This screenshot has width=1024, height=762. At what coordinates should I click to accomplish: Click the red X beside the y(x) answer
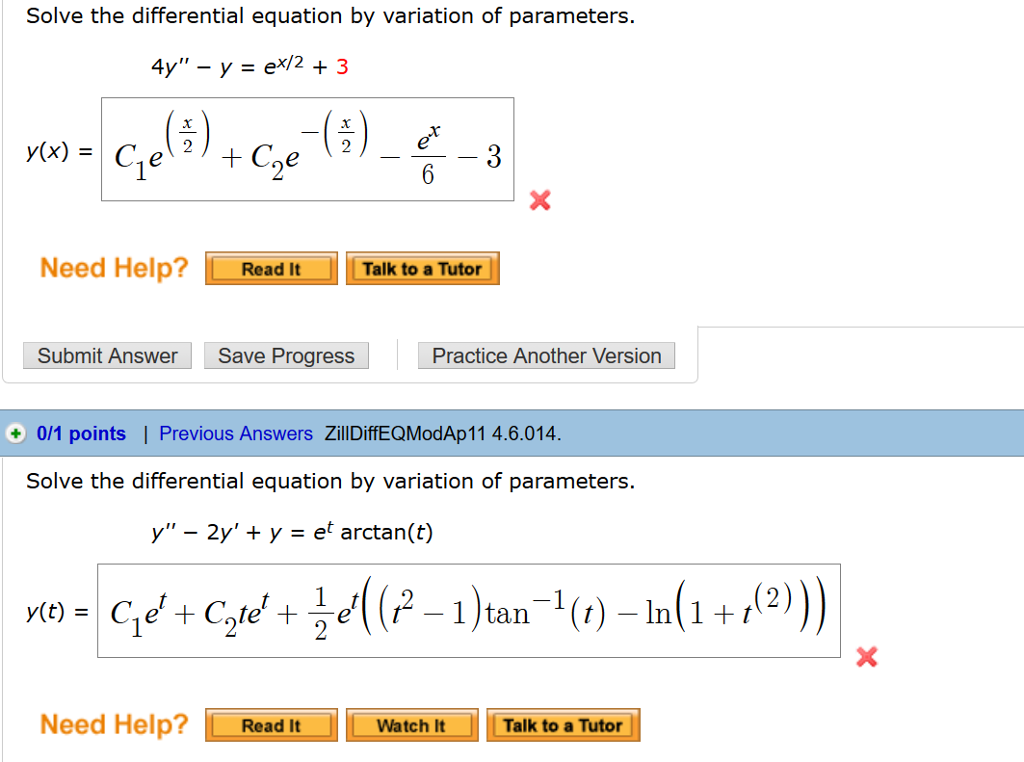coord(539,200)
